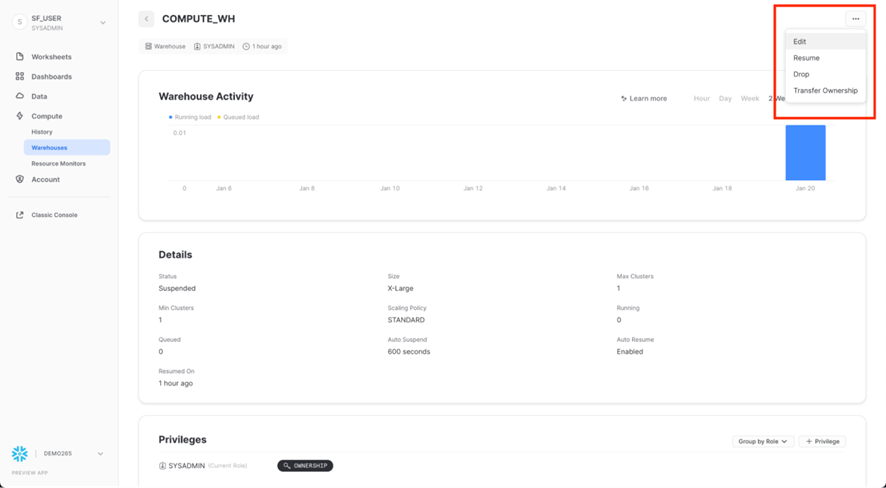The height and width of the screenshot is (488, 886).
Task: Click the Snowflake logo at bottom left
Action: tap(20, 454)
